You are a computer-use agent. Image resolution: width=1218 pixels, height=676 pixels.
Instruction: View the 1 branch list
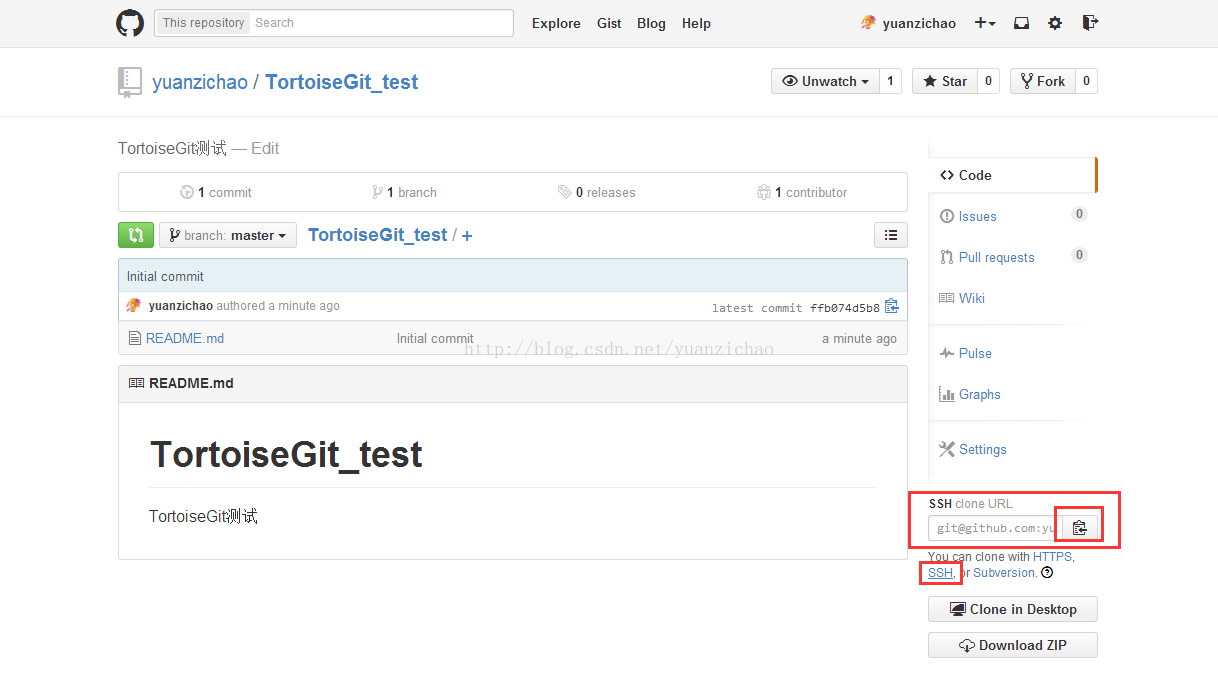[404, 192]
